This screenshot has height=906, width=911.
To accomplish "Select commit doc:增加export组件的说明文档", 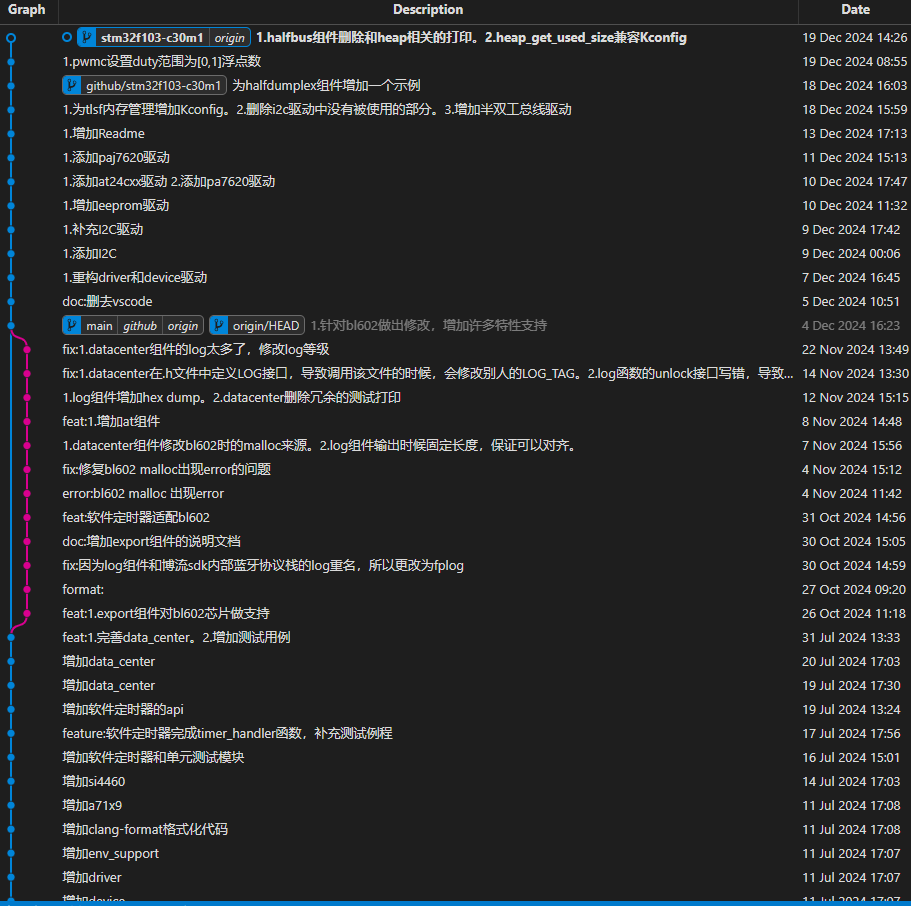I will pyautogui.click(x=151, y=542).
